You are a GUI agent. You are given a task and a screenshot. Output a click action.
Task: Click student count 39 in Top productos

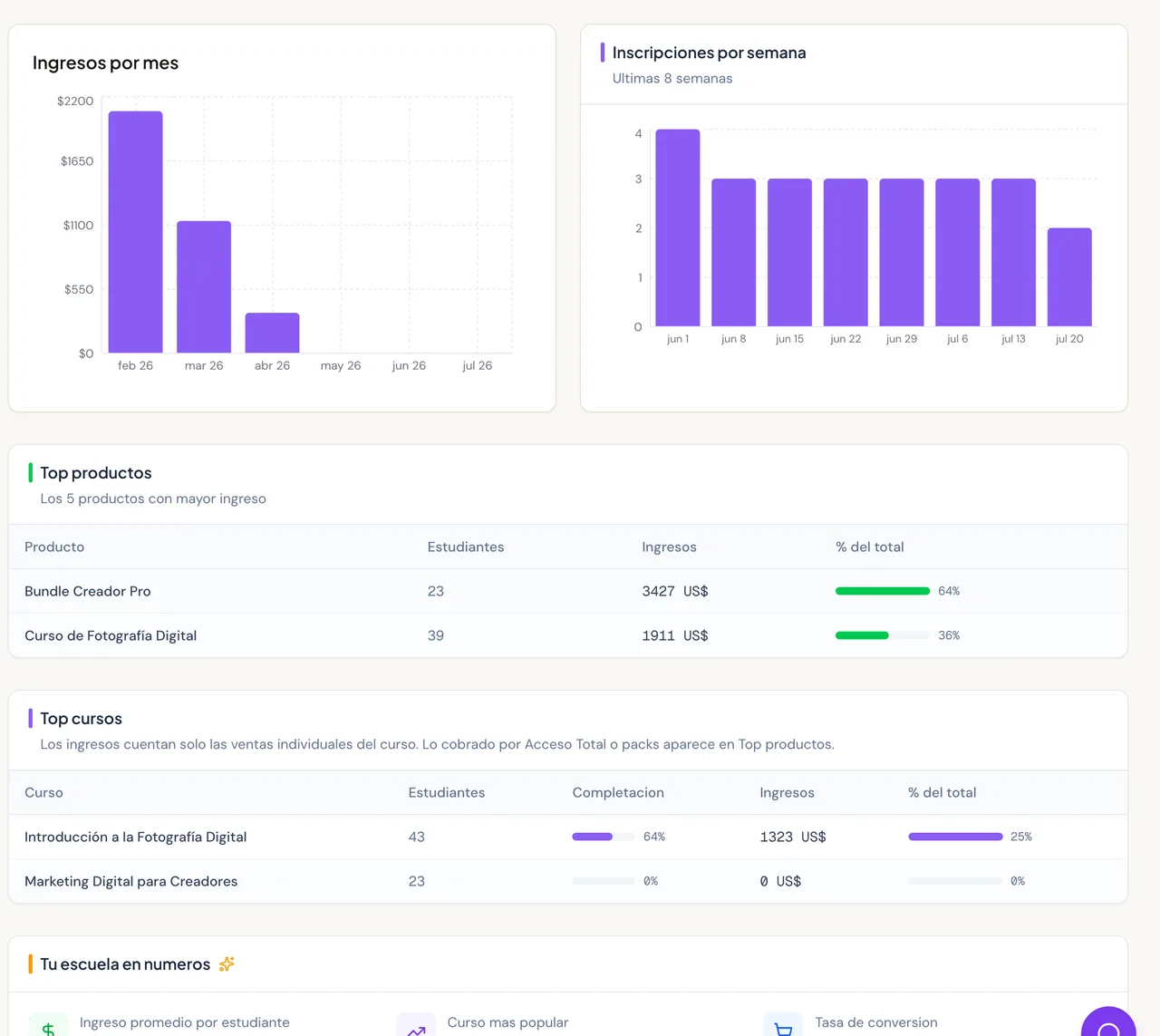pyautogui.click(x=436, y=635)
